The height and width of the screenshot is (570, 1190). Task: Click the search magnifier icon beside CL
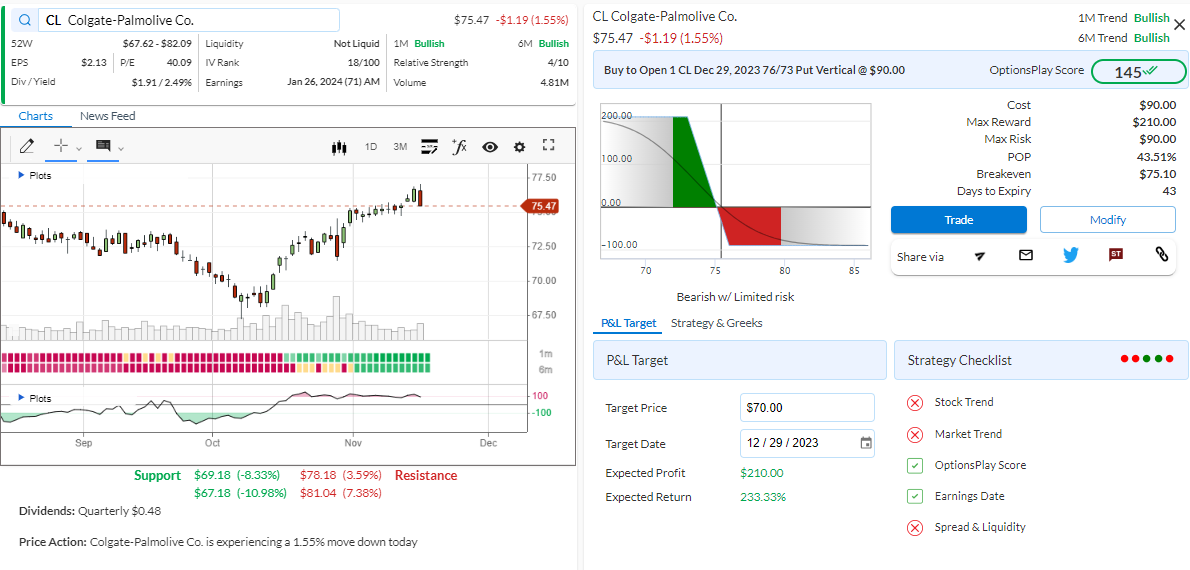(x=27, y=20)
